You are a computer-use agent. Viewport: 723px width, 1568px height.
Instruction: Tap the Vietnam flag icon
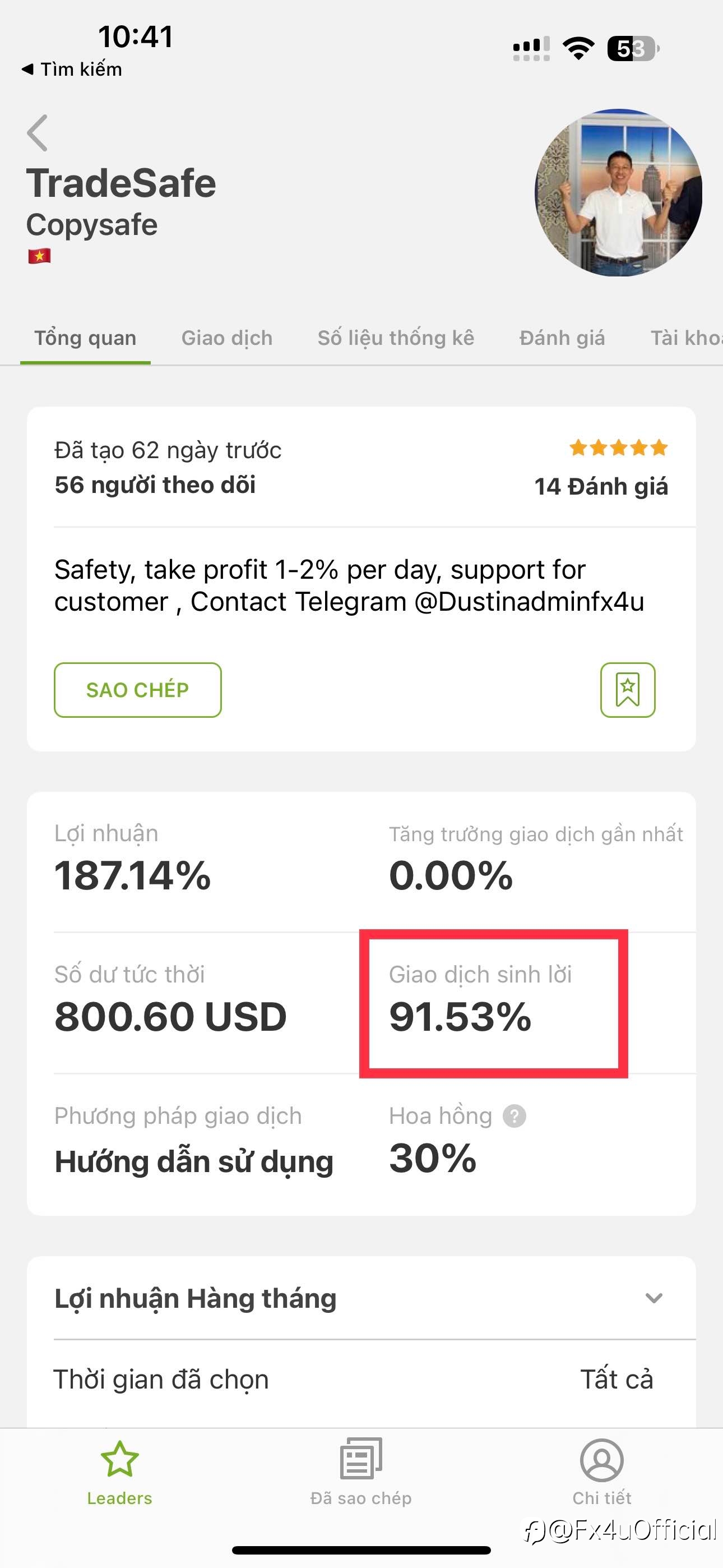pos(39,256)
